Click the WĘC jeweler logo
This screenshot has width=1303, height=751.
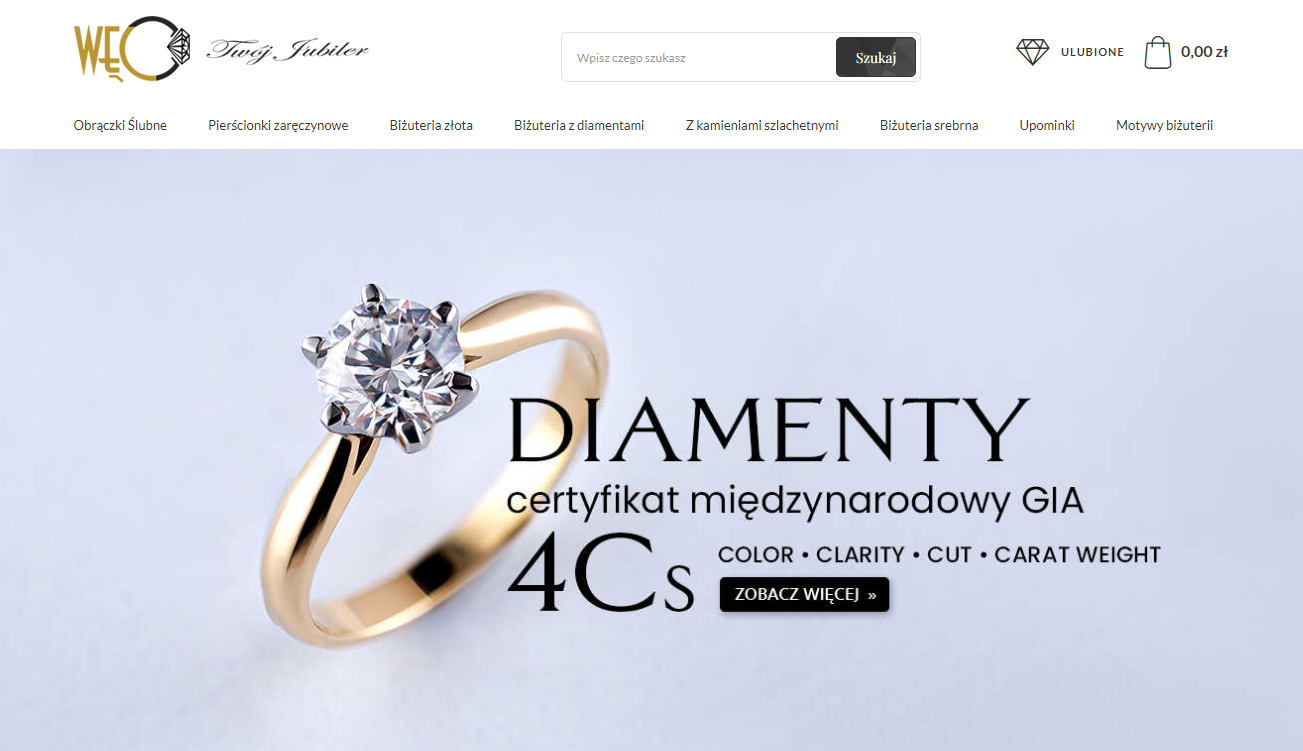click(x=131, y=48)
